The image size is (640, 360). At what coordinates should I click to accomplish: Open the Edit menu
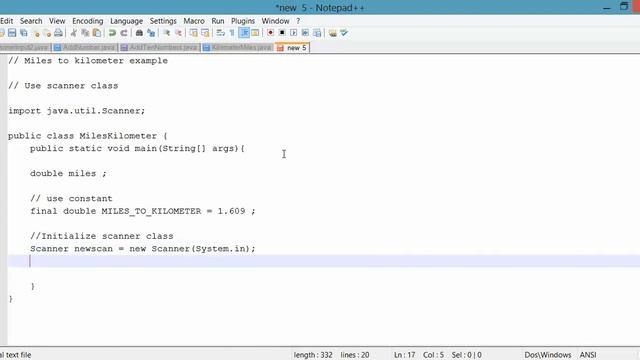point(7,21)
